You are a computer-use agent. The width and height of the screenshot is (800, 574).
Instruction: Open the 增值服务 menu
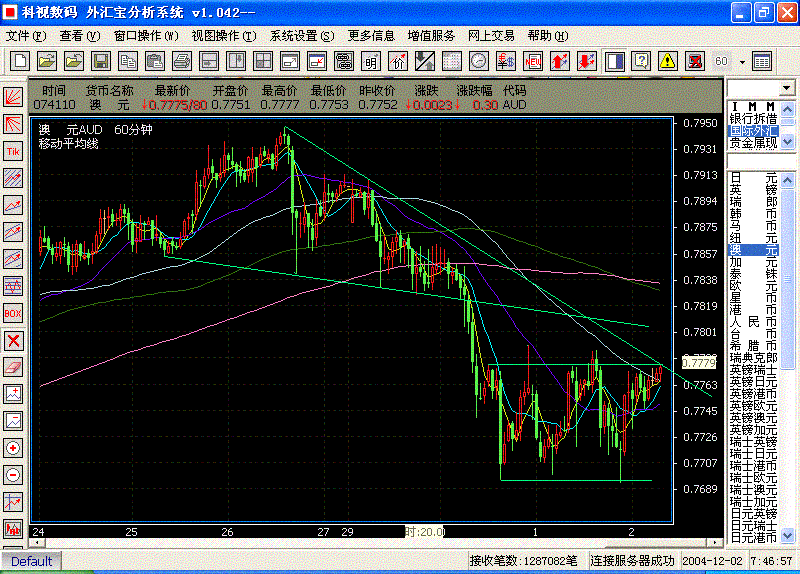[x=431, y=36]
